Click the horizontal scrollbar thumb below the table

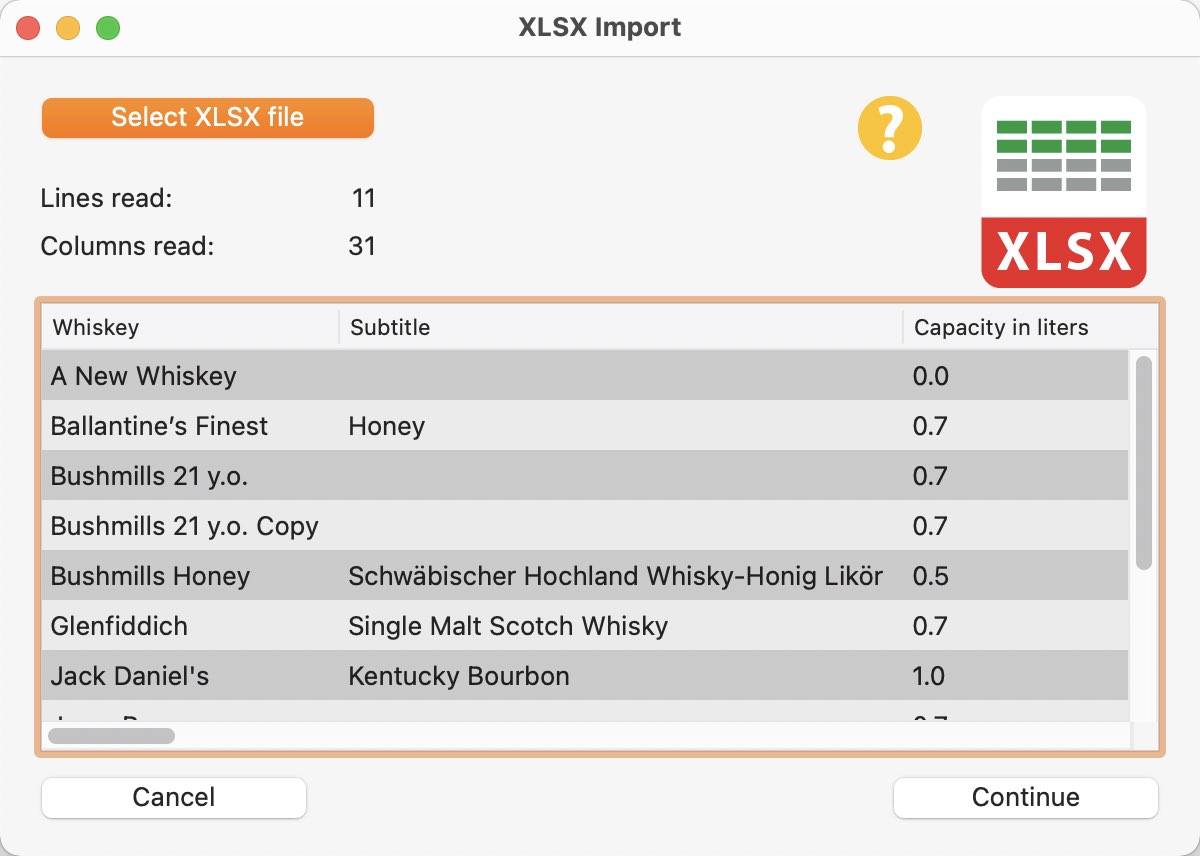[111, 736]
